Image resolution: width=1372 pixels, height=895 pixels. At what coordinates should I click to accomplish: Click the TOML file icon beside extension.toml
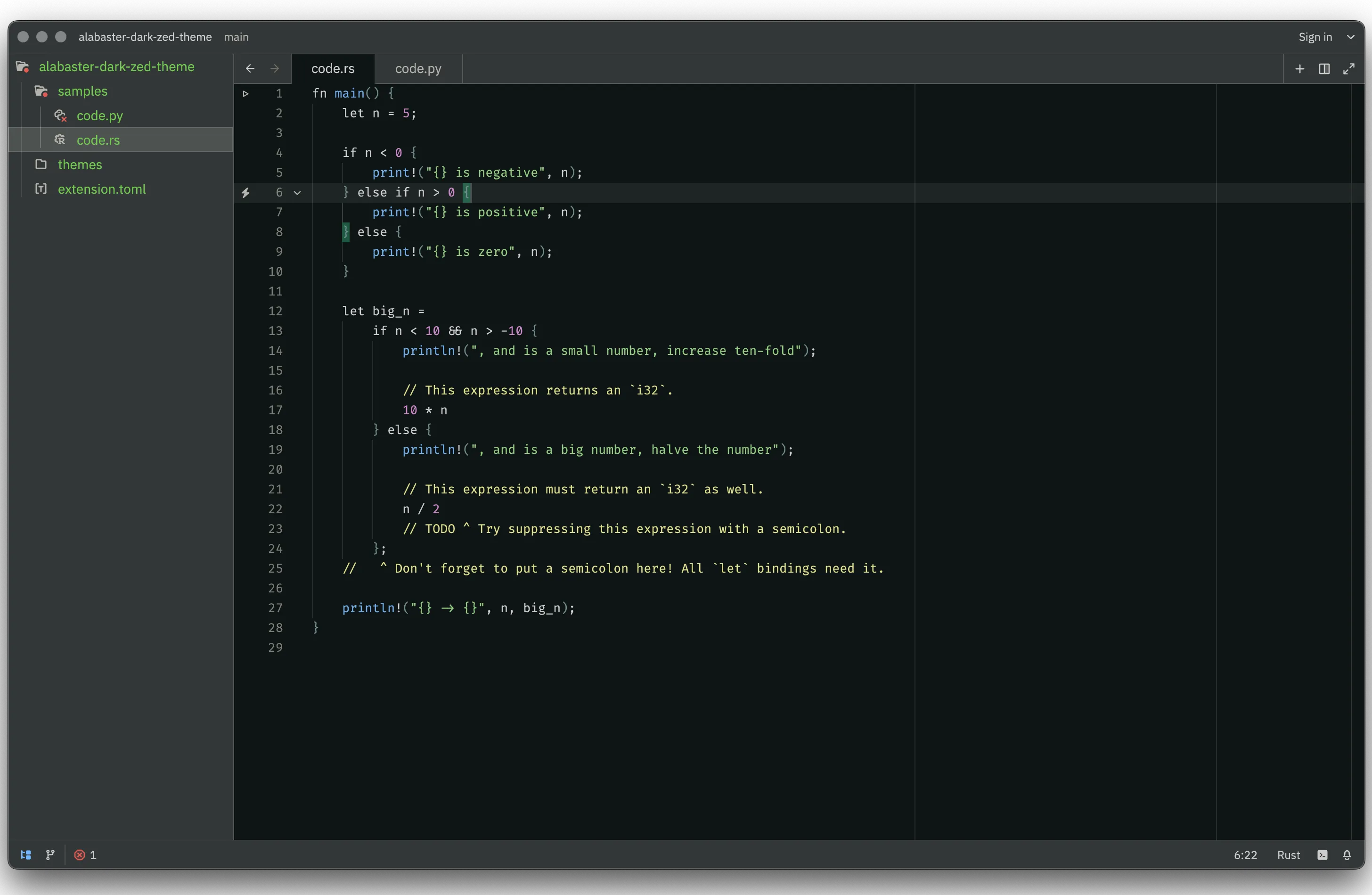pyautogui.click(x=41, y=189)
